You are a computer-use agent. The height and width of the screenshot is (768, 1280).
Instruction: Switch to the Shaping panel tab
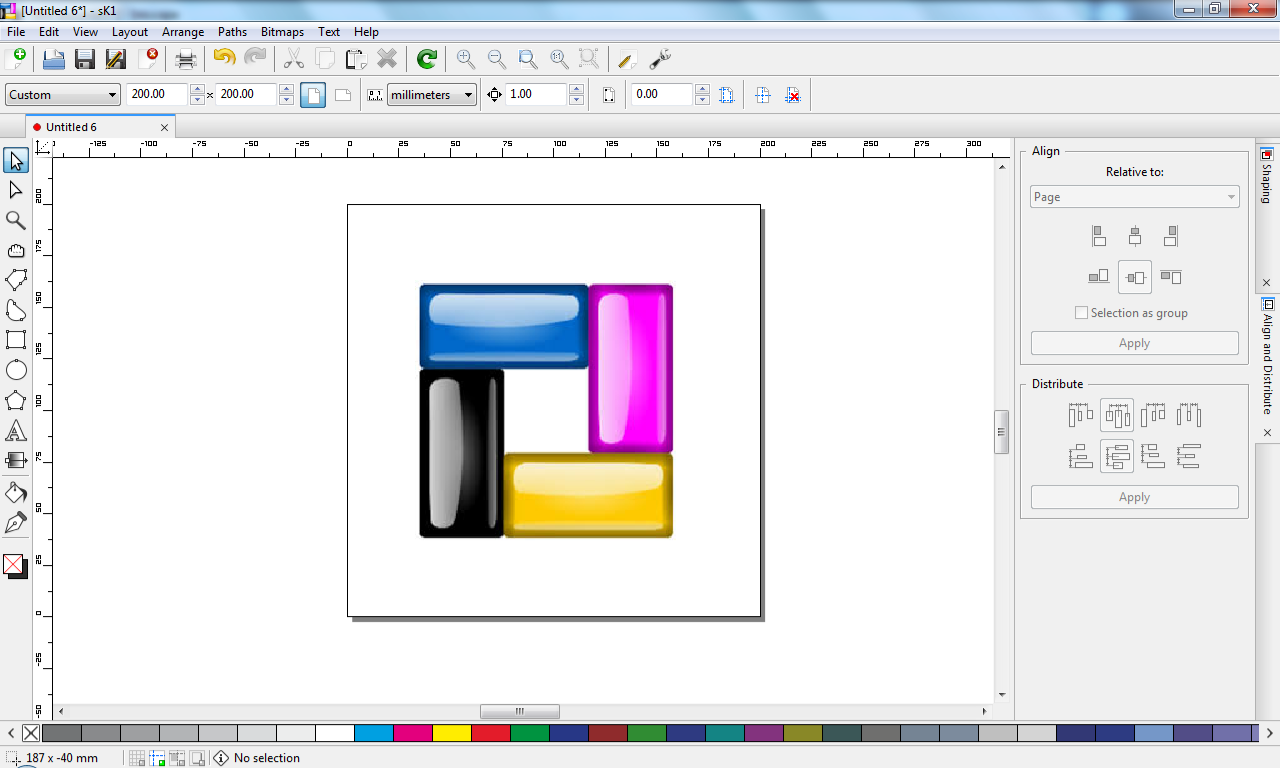[x=1268, y=180]
